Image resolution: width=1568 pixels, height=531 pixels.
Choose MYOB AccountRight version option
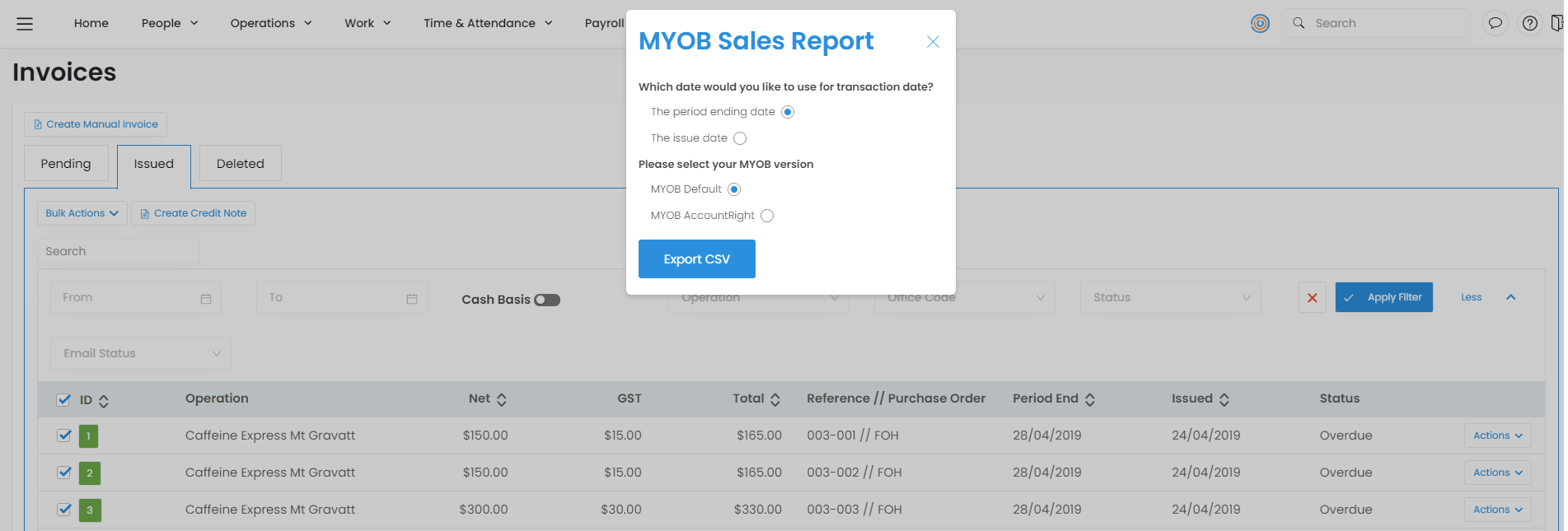pos(767,216)
